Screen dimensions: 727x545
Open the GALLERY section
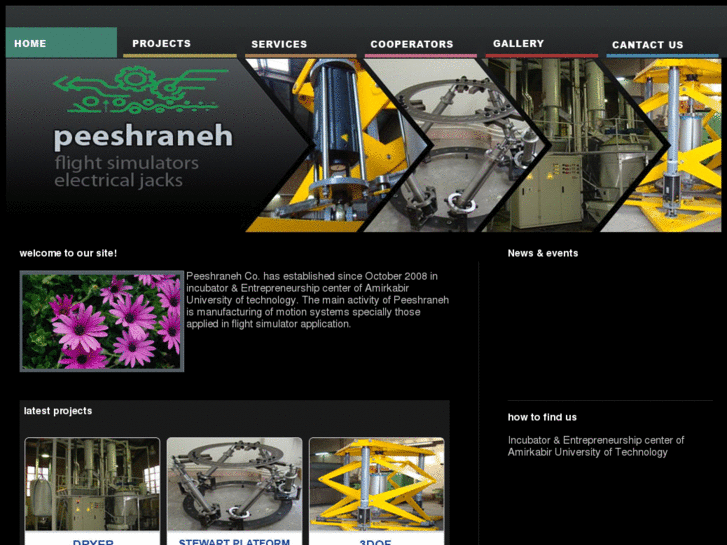pyautogui.click(x=542, y=44)
